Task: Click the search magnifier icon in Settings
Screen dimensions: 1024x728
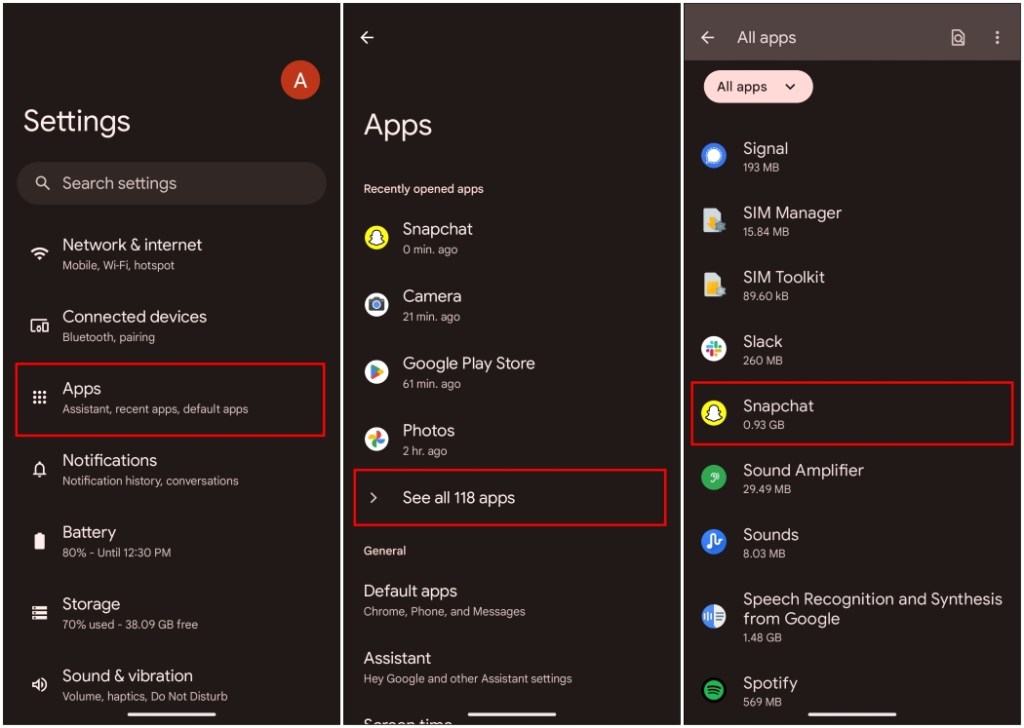Action: (x=42, y=183)
